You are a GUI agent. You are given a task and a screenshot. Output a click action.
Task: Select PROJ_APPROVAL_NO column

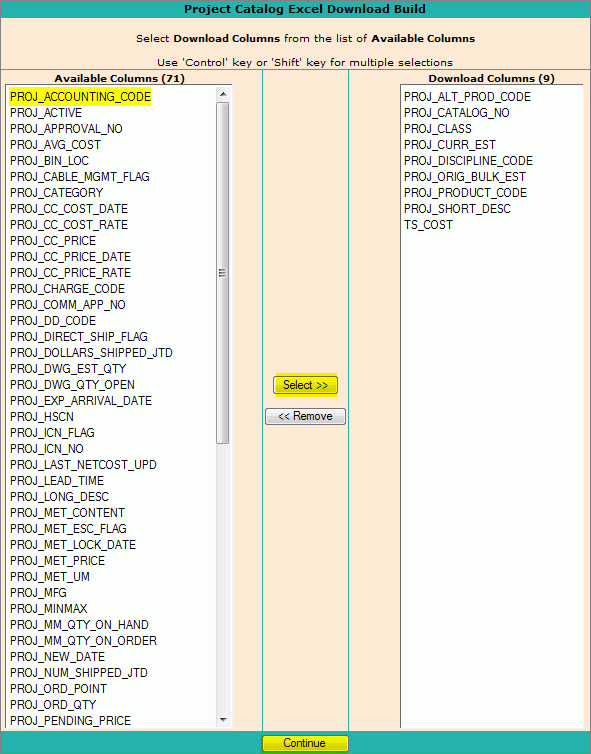coord(66,129)
